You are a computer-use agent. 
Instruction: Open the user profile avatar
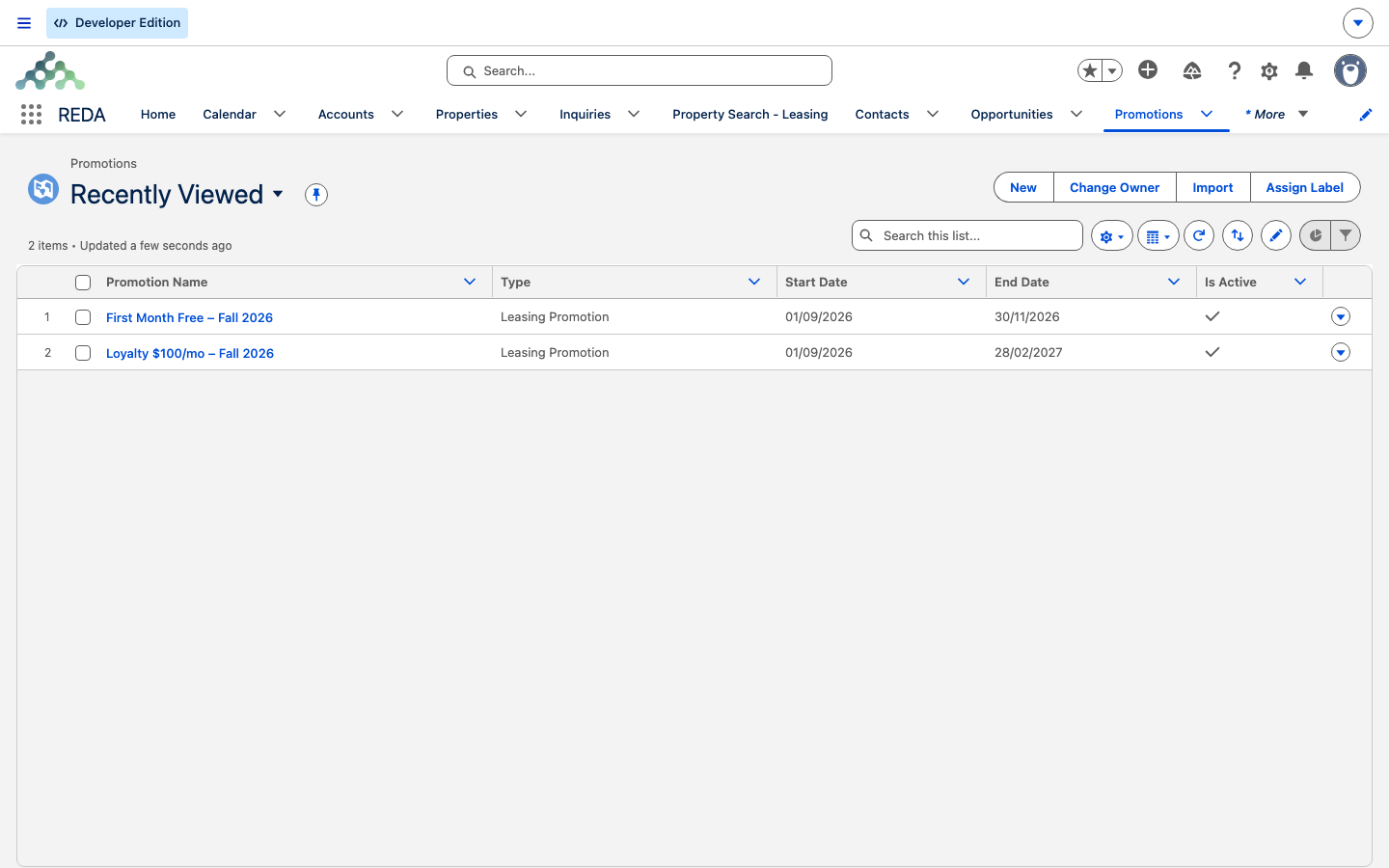pyautogui.click(x=1350, y=70)
